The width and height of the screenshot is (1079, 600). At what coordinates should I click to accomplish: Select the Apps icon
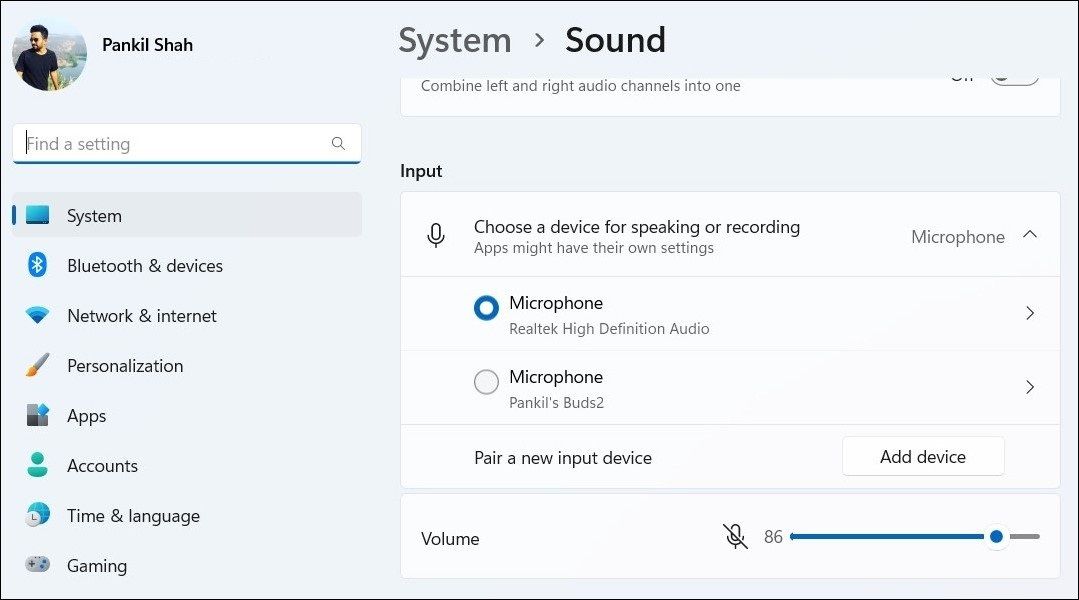(37, 416)
